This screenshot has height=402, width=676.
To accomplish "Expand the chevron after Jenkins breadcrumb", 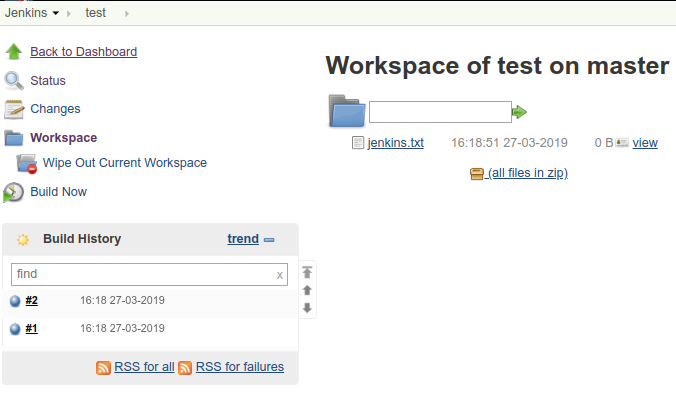I will pos(69,14).
